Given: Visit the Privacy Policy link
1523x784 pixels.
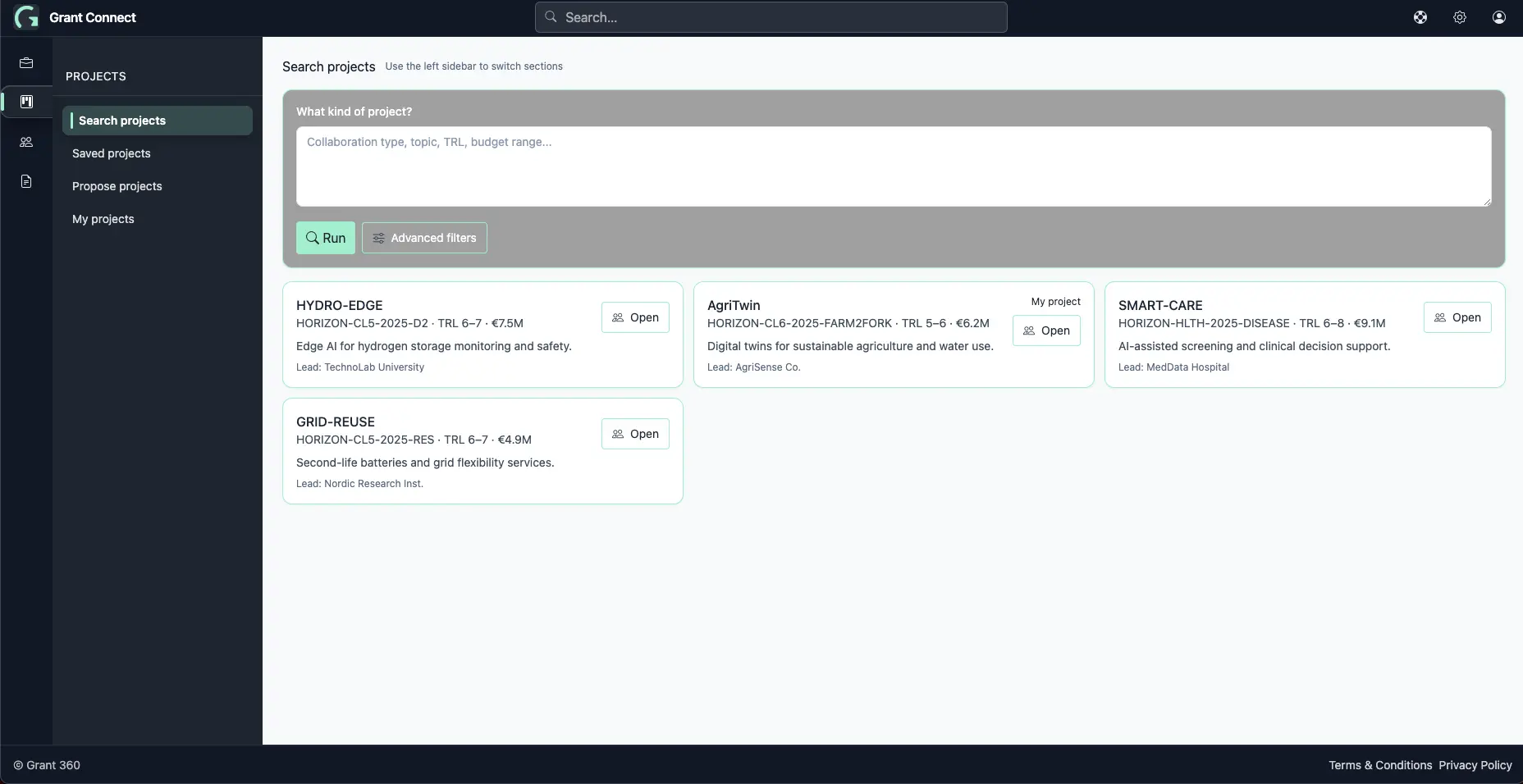Looking at the screenshot, I should point(1475,765).
